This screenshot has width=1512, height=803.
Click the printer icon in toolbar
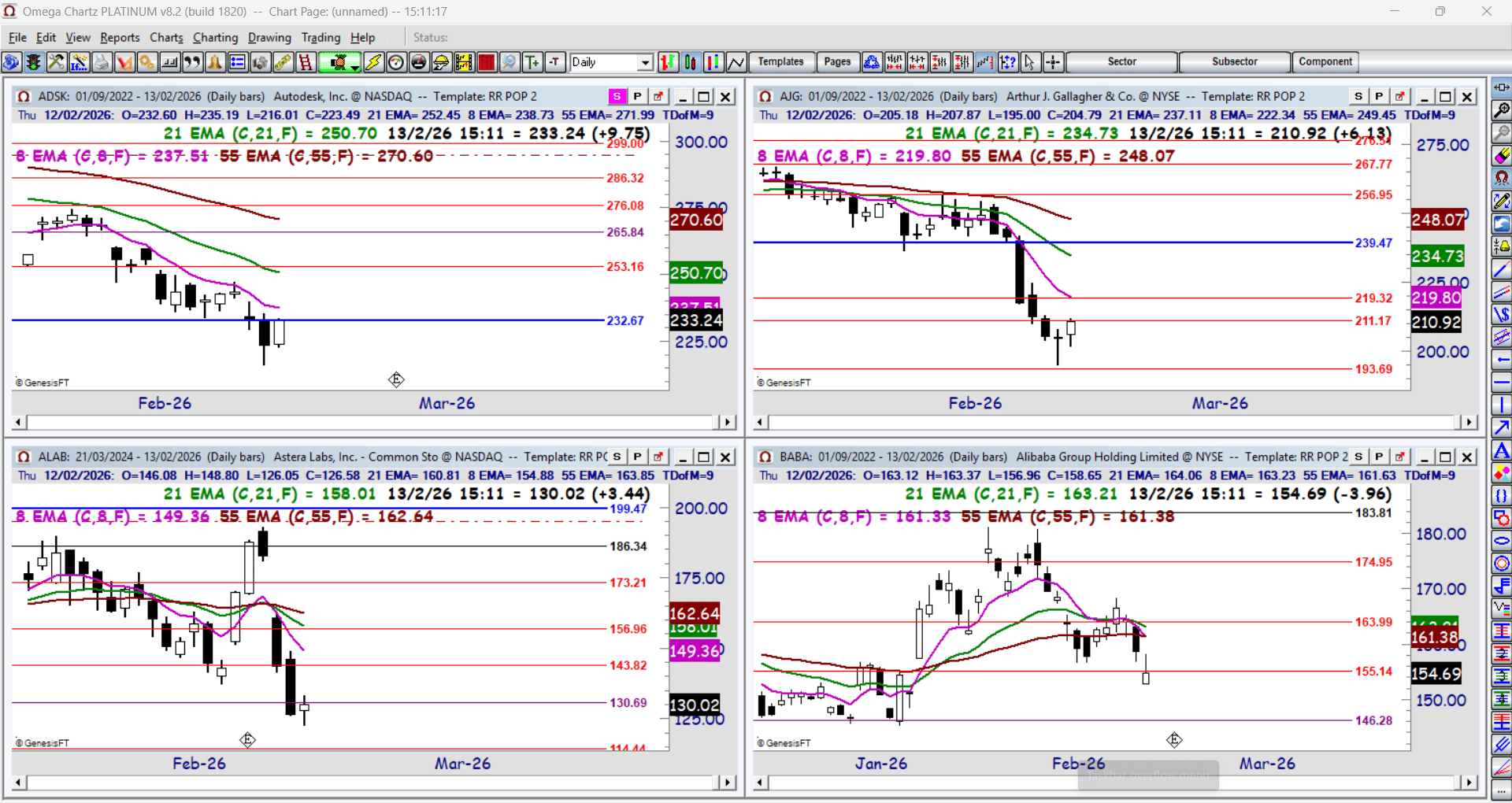[102, 62]
